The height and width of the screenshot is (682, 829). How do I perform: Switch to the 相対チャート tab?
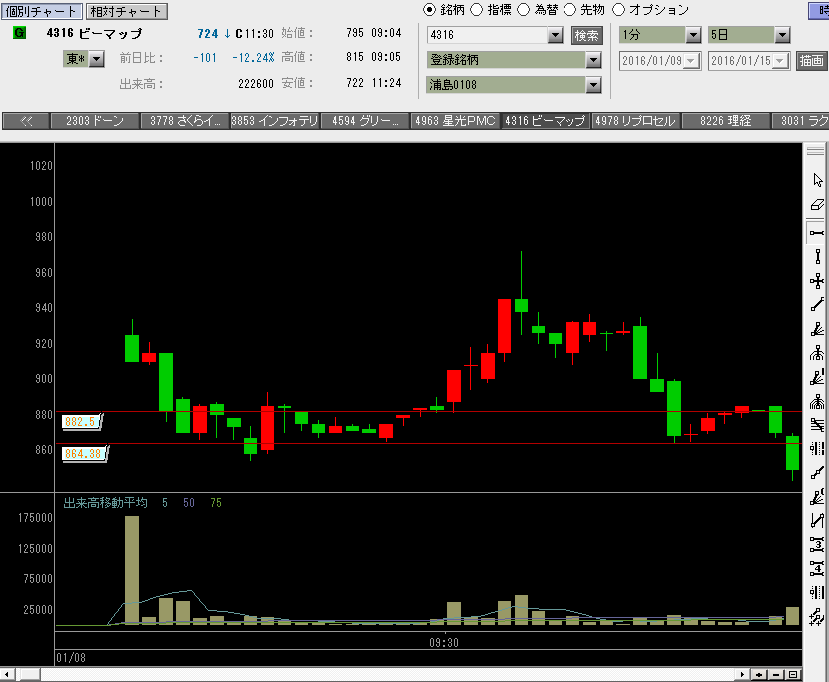point(126,11)
